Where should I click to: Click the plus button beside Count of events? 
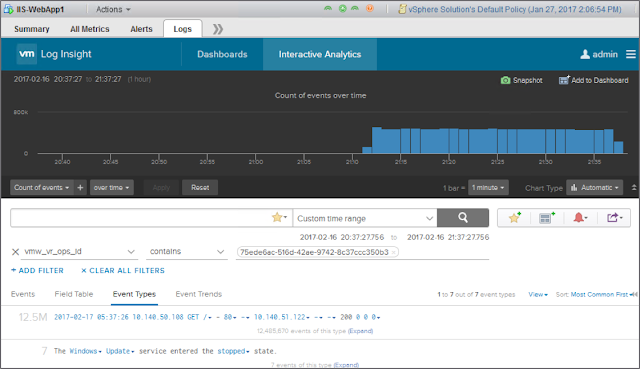pyautogui.click(x=80, y=187)
